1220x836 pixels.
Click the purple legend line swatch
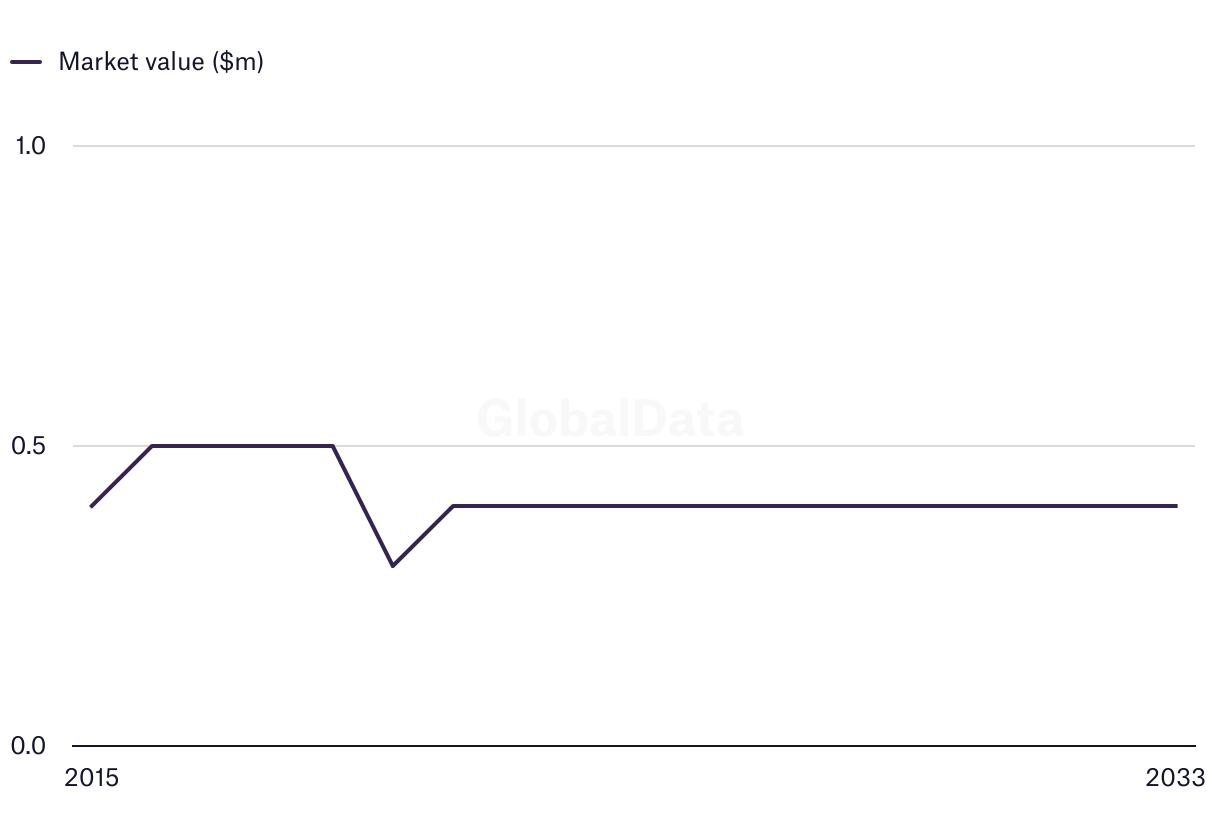26,61
